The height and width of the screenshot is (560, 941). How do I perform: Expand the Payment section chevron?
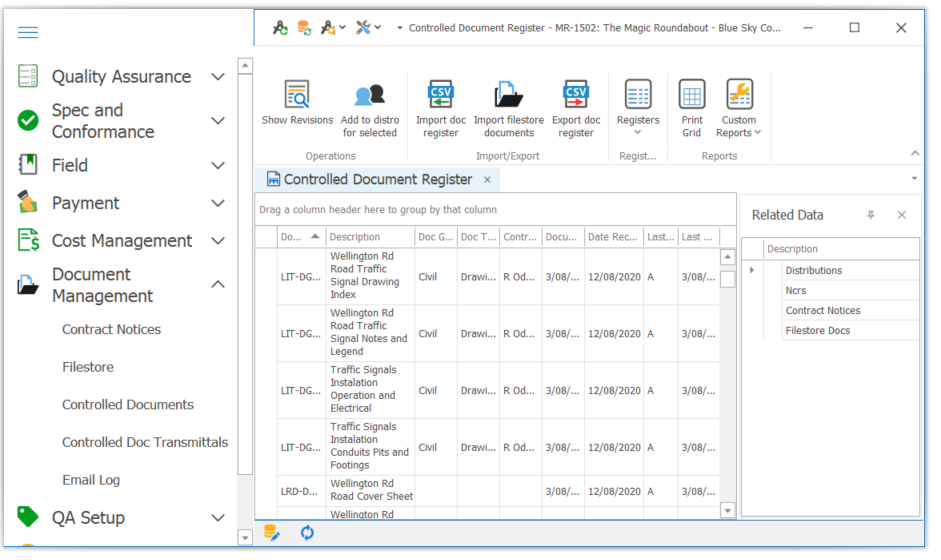(x=218, y=203)
